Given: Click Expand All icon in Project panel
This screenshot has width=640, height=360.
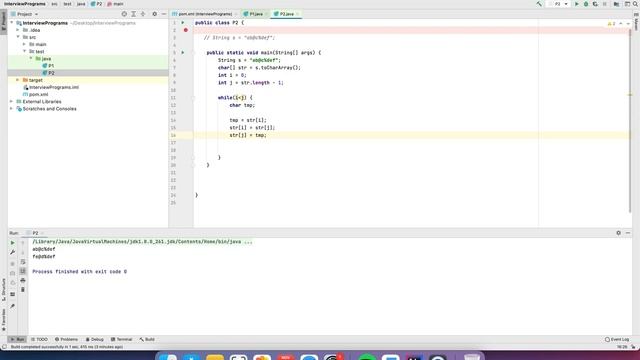Looking at the screenshot, I should pyautogui.click(x=133, y=14).
